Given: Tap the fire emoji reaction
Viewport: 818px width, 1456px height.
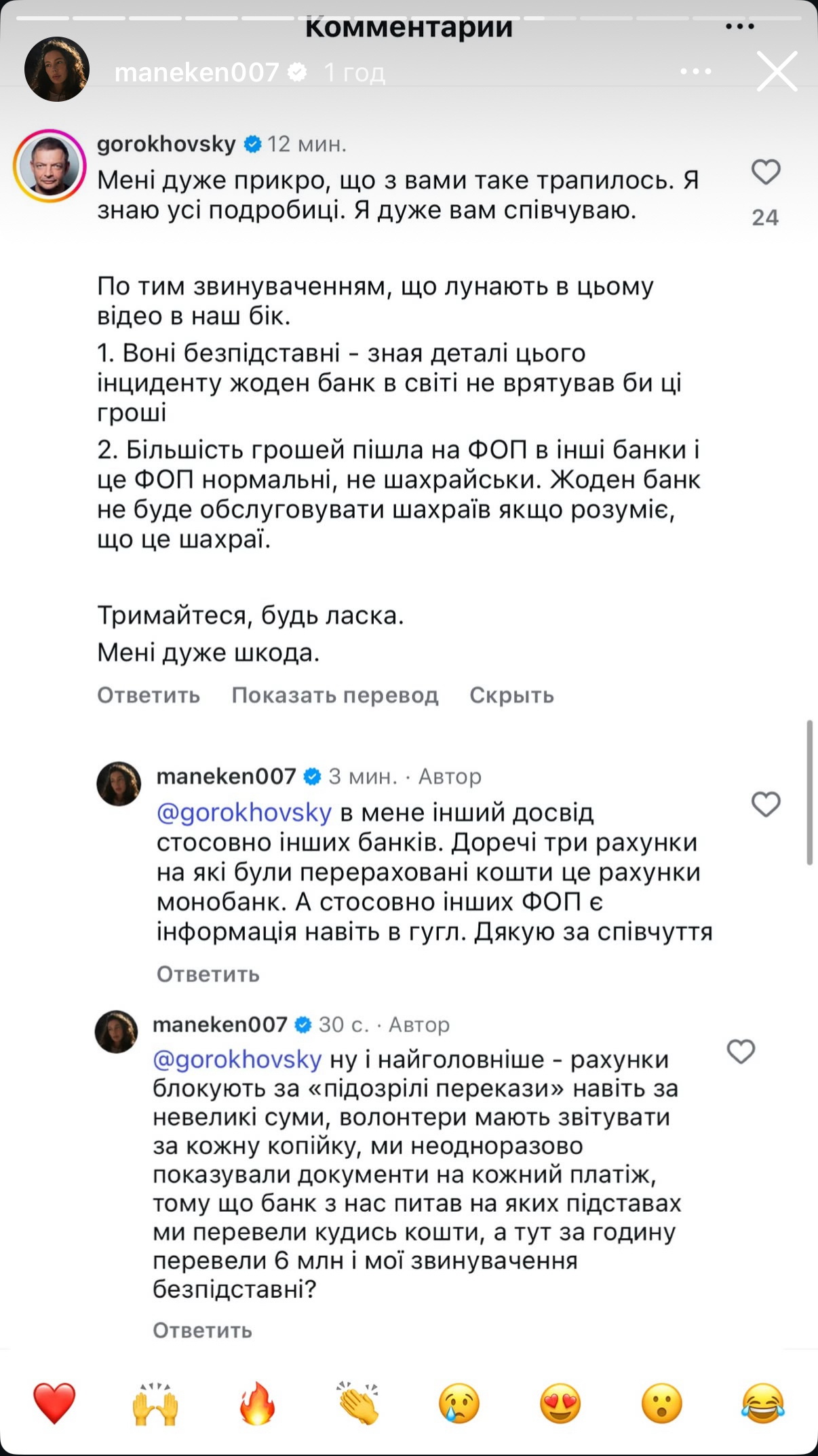Looking at the screenshot, I should (257, 1403).
